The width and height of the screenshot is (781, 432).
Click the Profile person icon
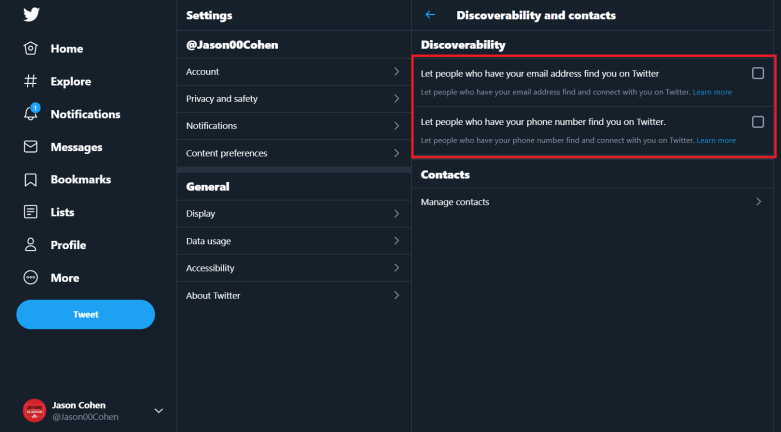(30, 245)
